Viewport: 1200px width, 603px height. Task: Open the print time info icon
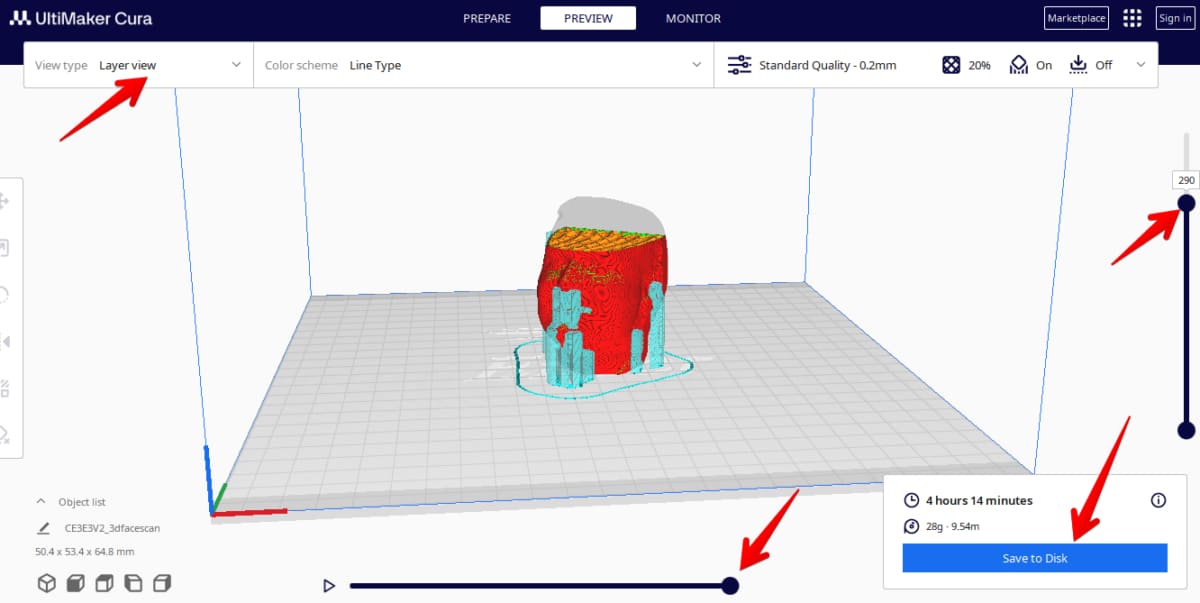[1159, 500]
